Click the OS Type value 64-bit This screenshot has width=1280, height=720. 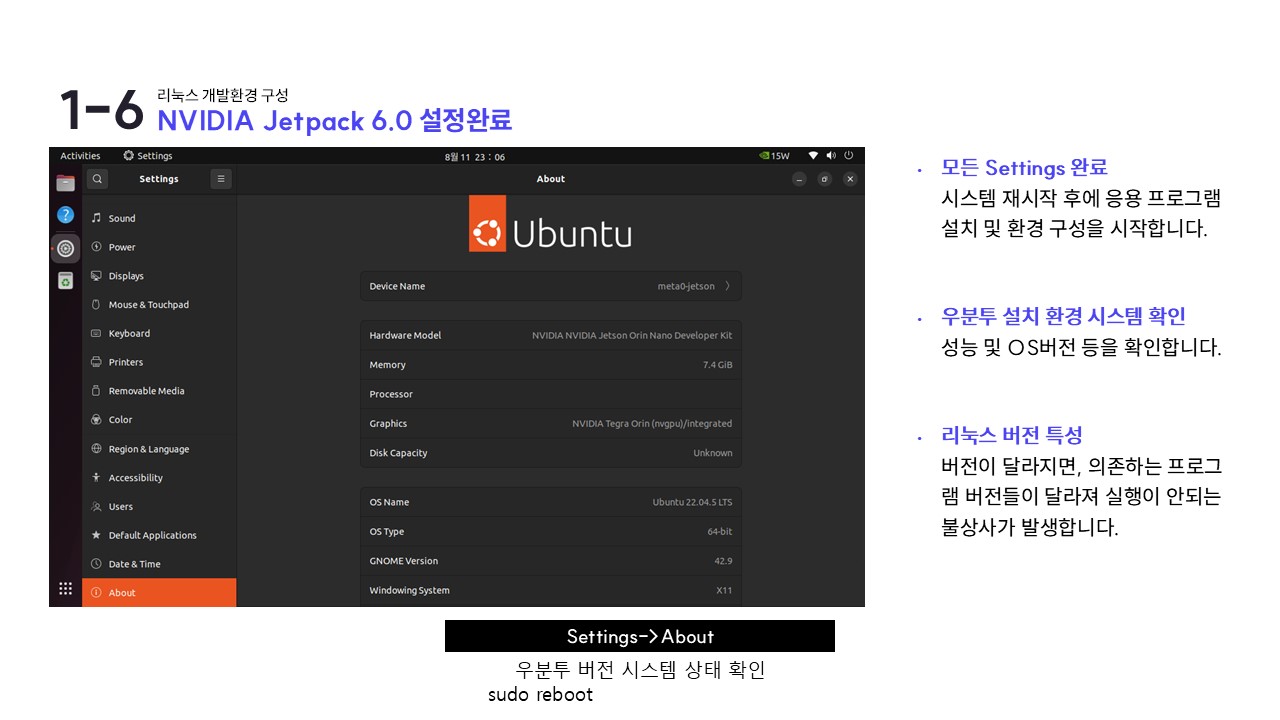point(720,532)
